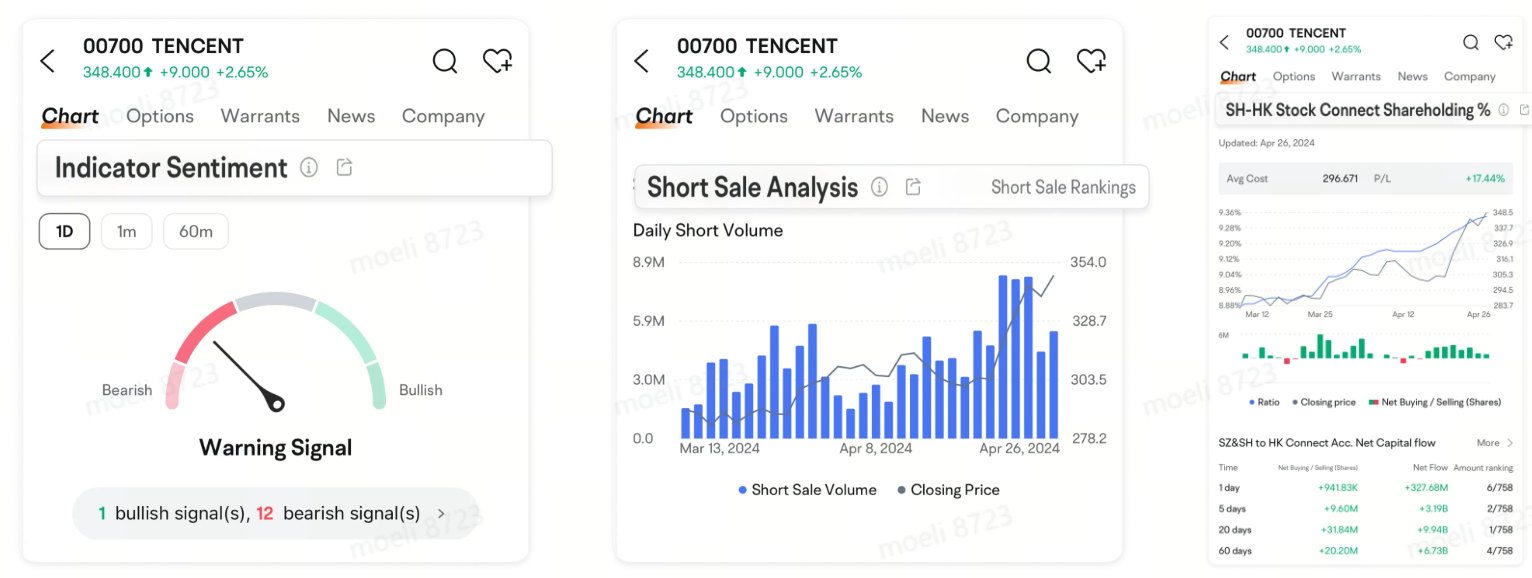Image resolution: width=1532 pixels, height=578 pixels.
Task: Click the Avg Cost value 296.671
Action: tap(1340, 179)
